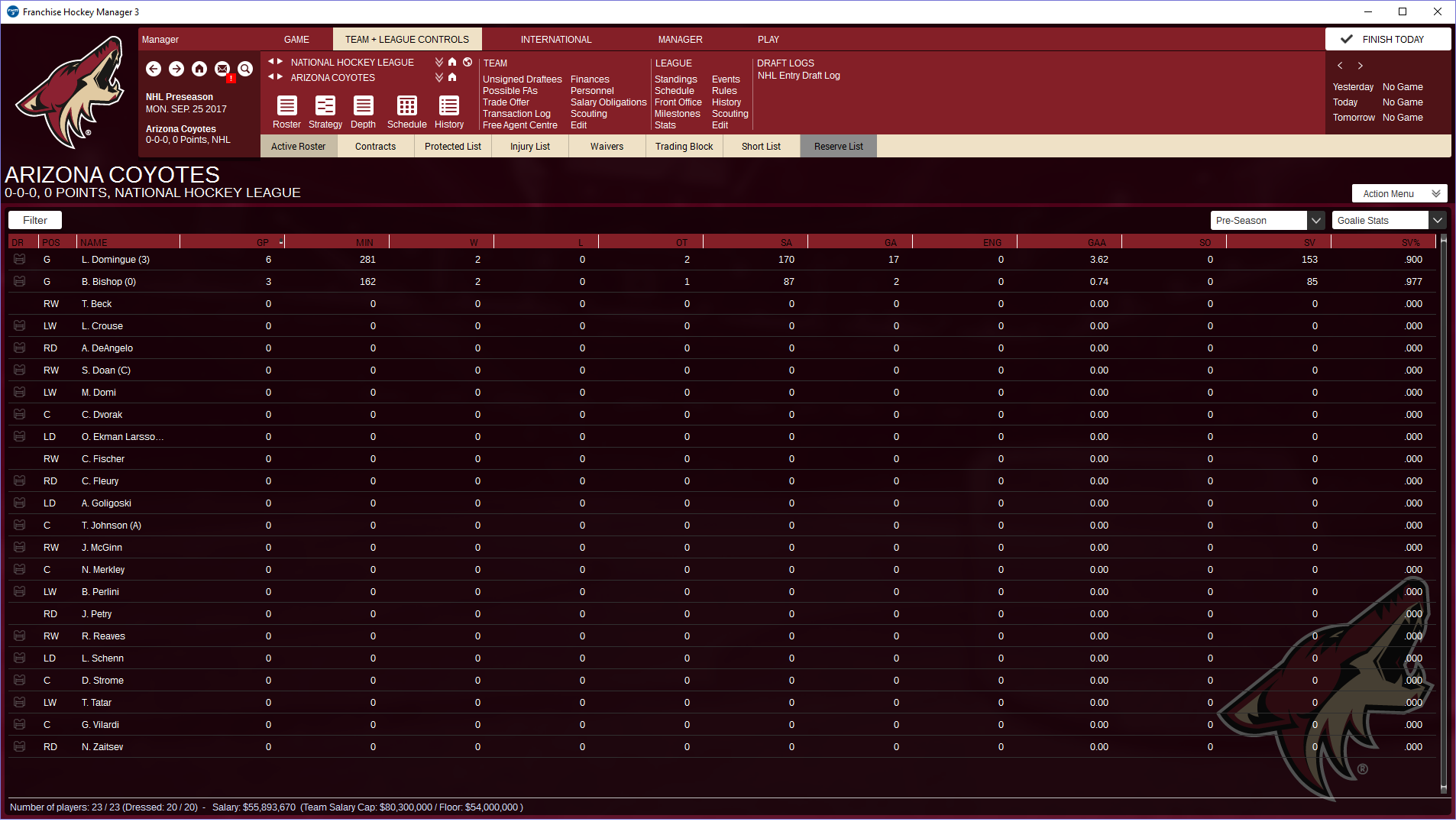The image size is (1456, 825).
Task: Click the Arizona Coyotes logo
Action: tap(71, 92)
